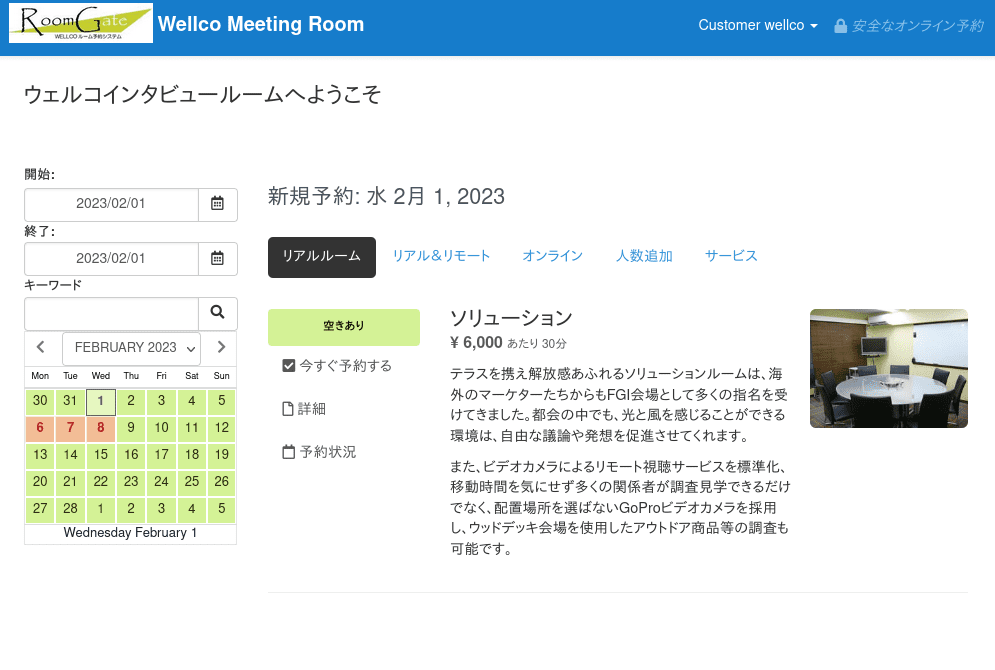The height and width of the screenshot is (670, 995).
Task: Select the 人数追加 tab
Action: coord(643,256)
